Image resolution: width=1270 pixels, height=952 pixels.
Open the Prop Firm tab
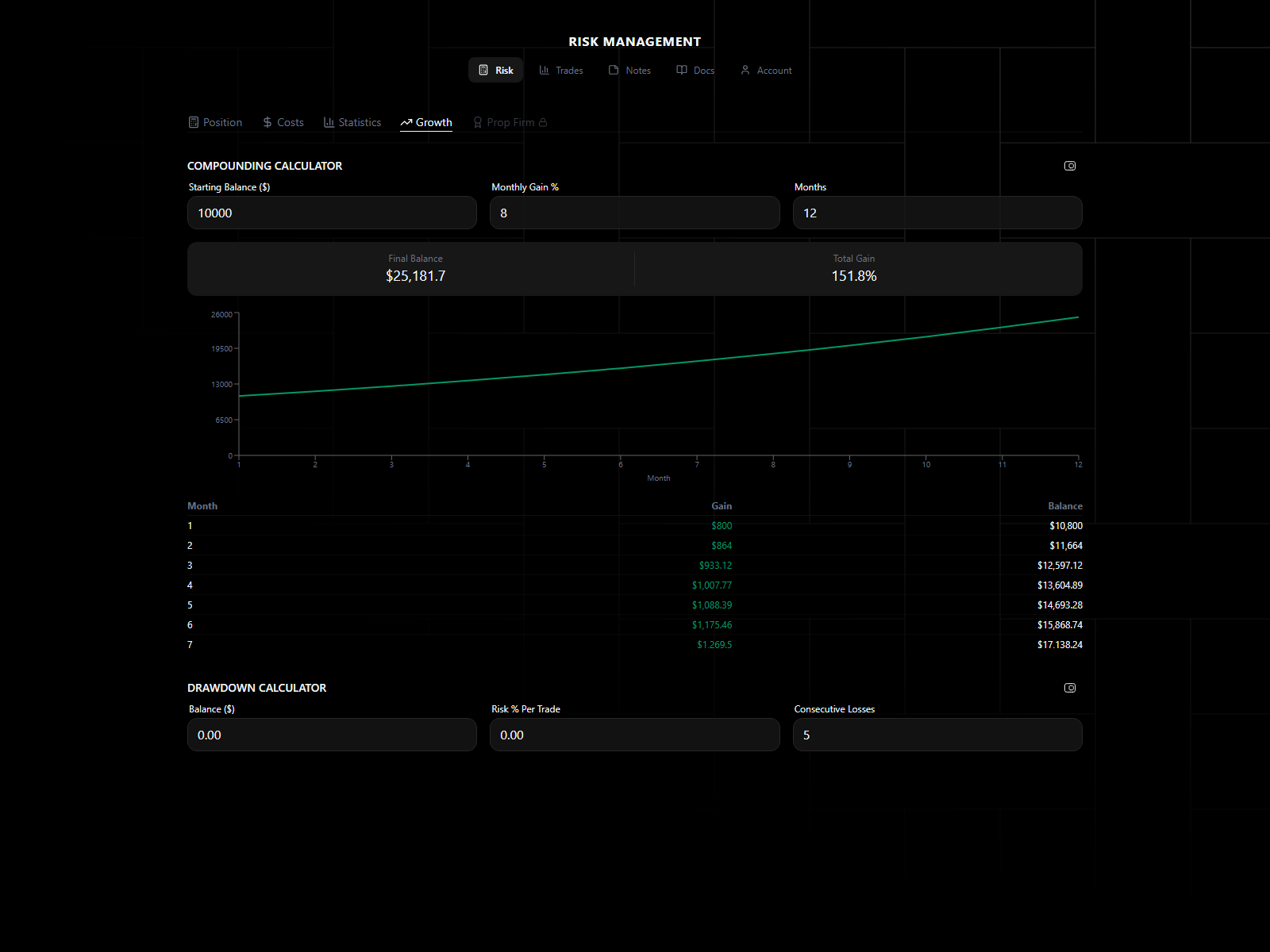[511, 122]
